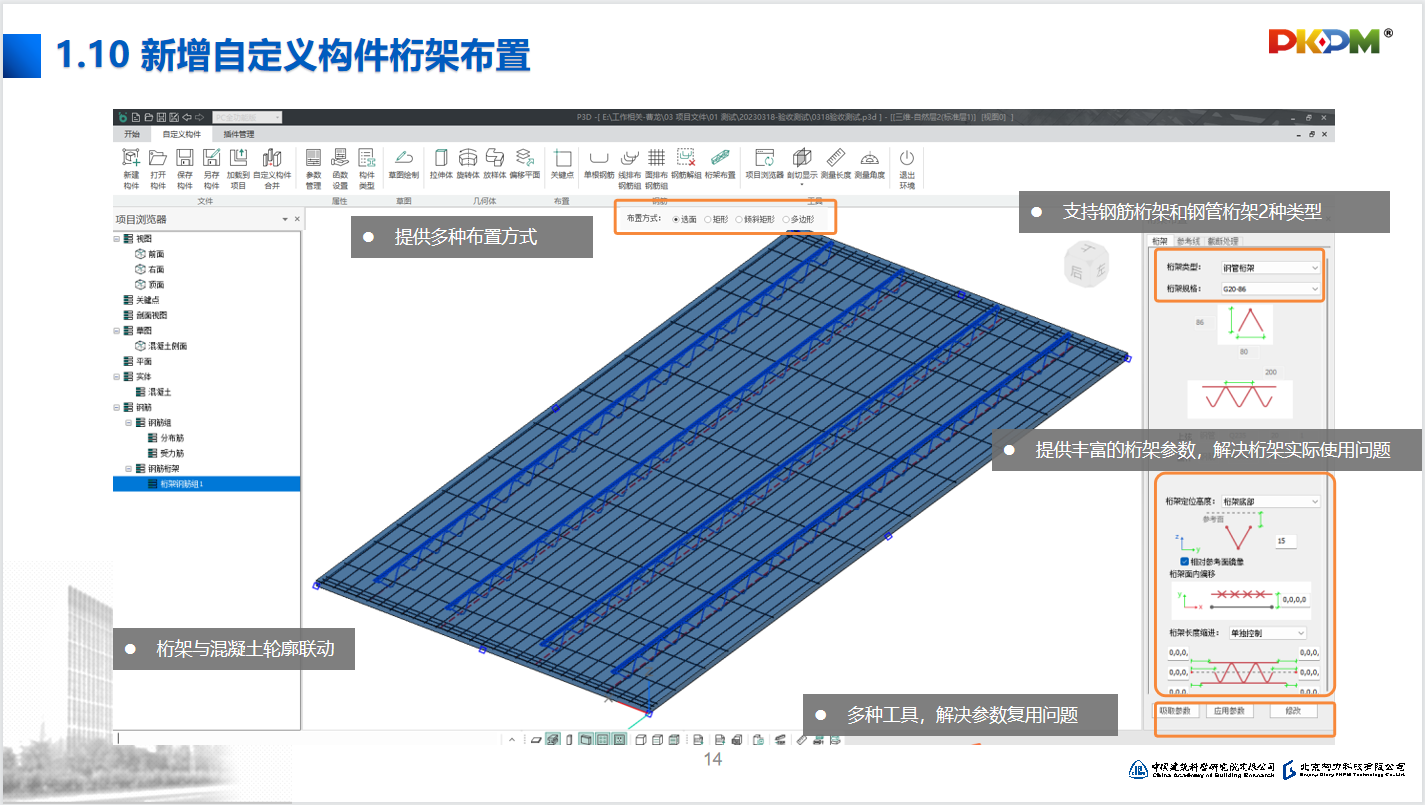
Task: Click the 桁架布置 (Truss Layout) icon
Action: pos(720,157)
